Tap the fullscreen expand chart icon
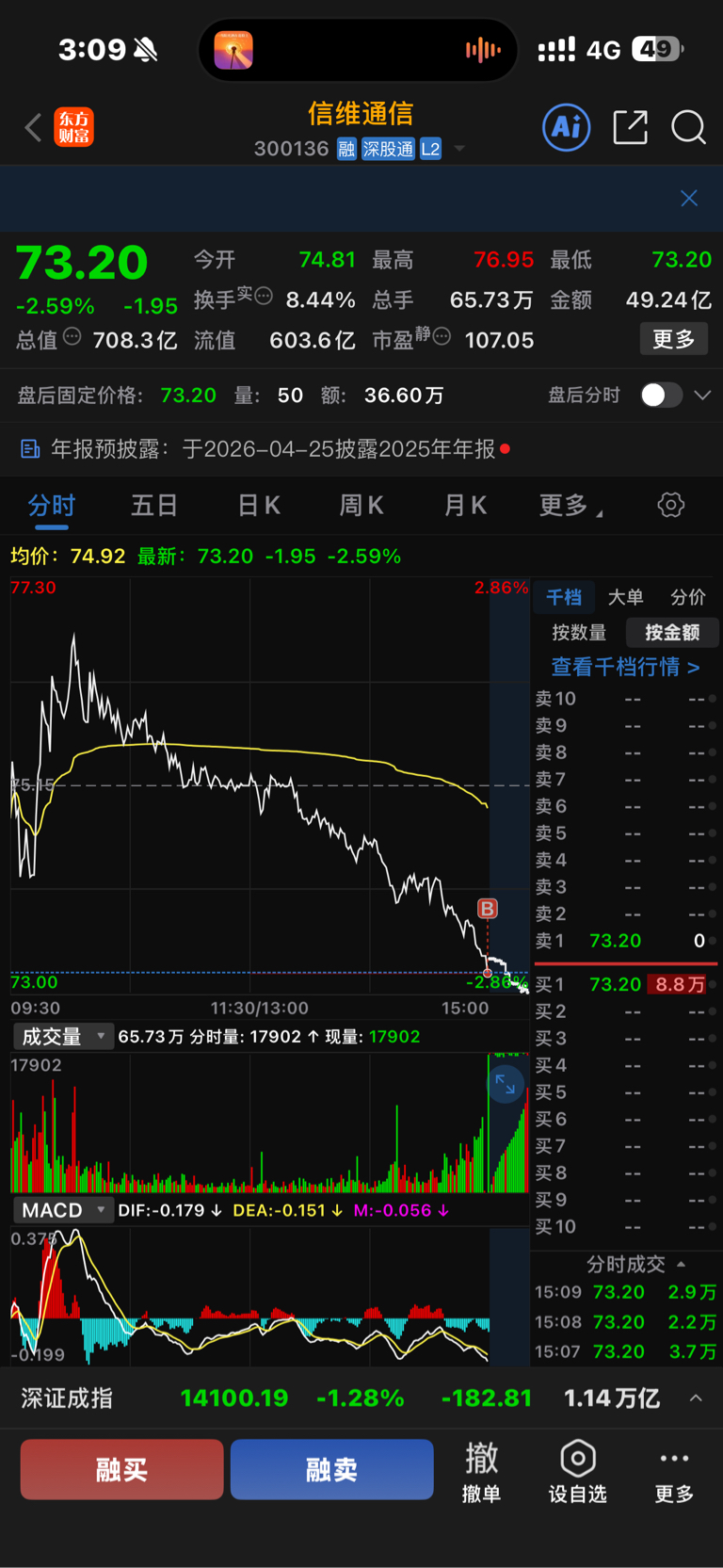Image resolution: width=723 pixels, height=1568 pixels. click(x=506, y=1085)
